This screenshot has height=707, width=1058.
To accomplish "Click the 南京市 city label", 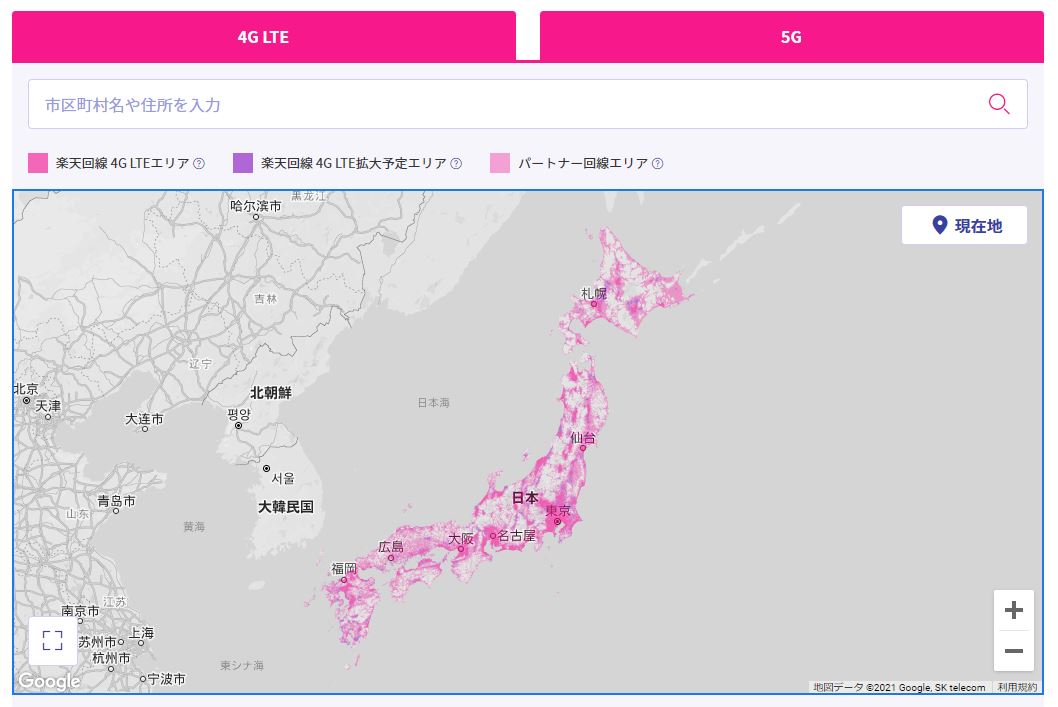I will [x=80, y=611].
